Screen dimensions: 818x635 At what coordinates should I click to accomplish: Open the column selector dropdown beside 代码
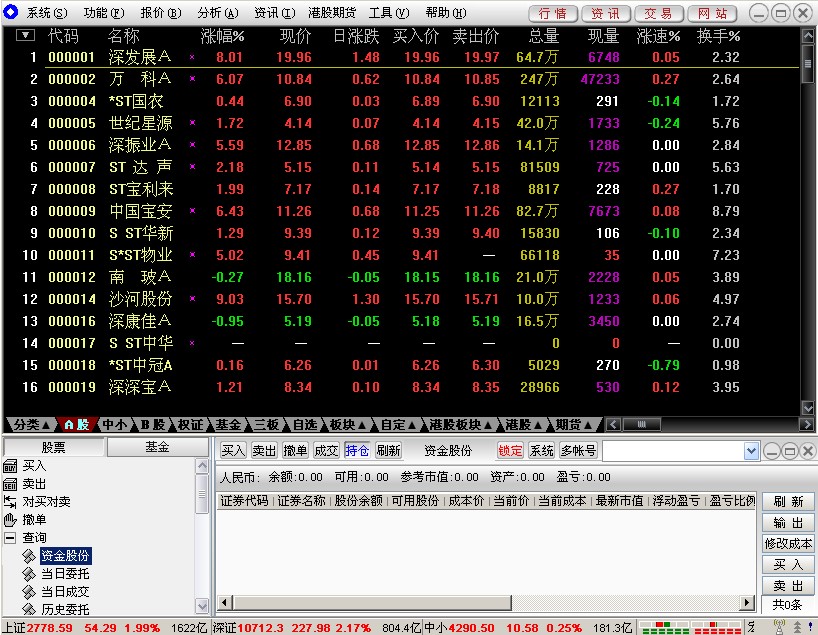pos(25,35)
